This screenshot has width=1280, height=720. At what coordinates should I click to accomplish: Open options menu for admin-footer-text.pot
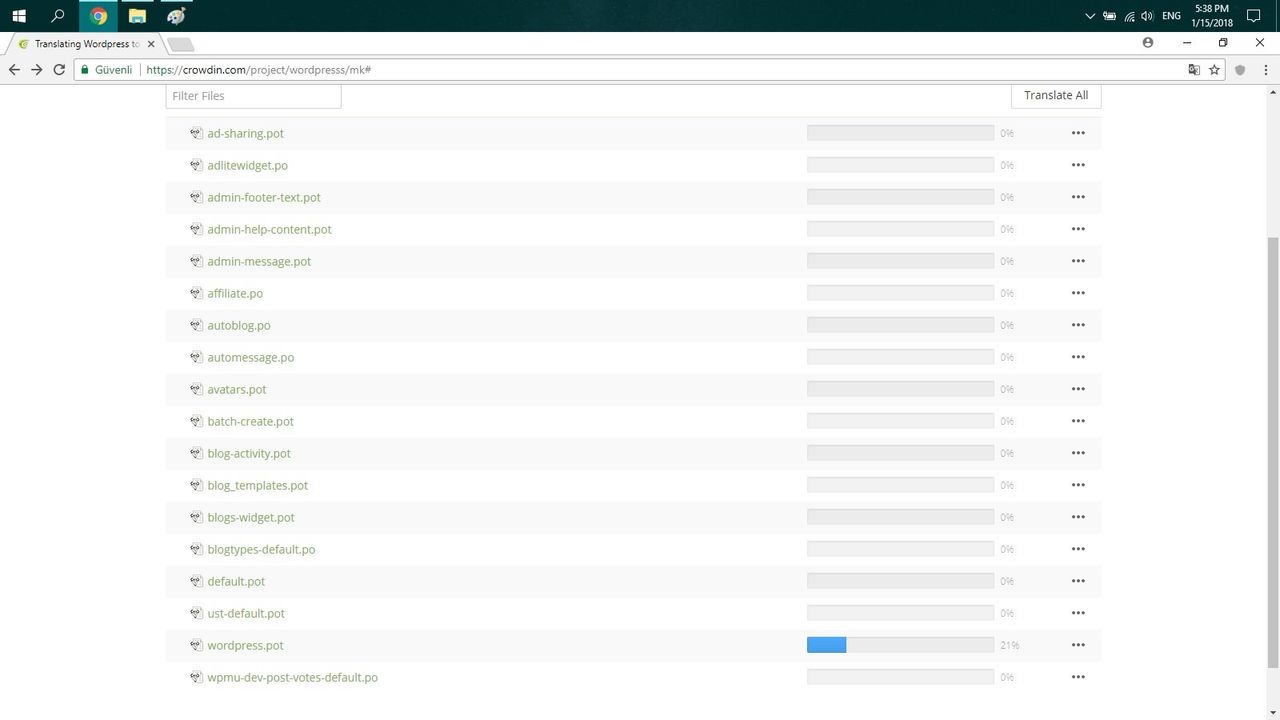tap(1078, 197)
